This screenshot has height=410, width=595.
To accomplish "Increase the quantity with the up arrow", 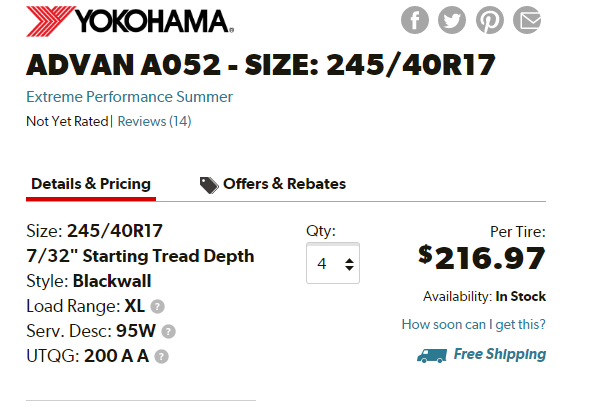I will (349, 260).
